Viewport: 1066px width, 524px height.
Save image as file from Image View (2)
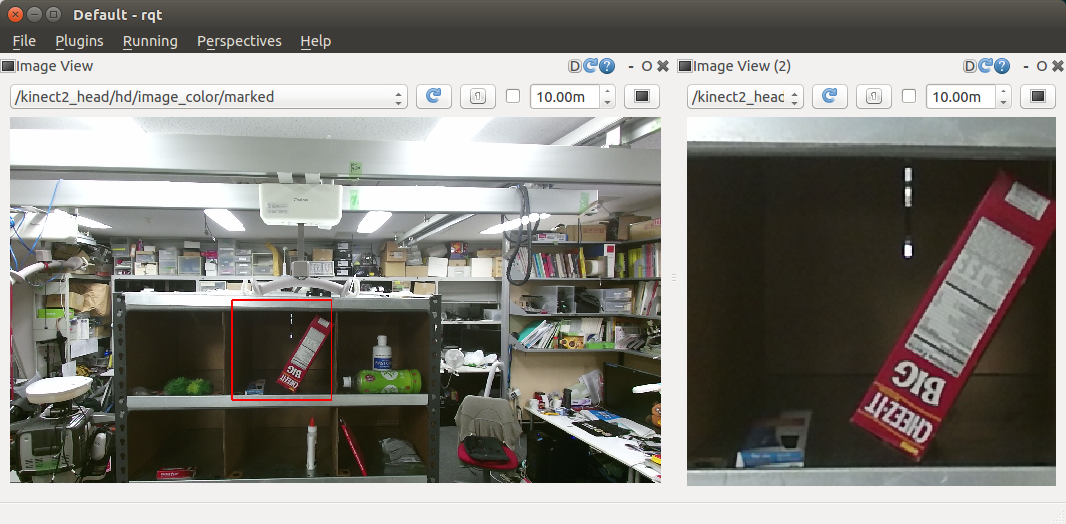(x=1037, y=97)
